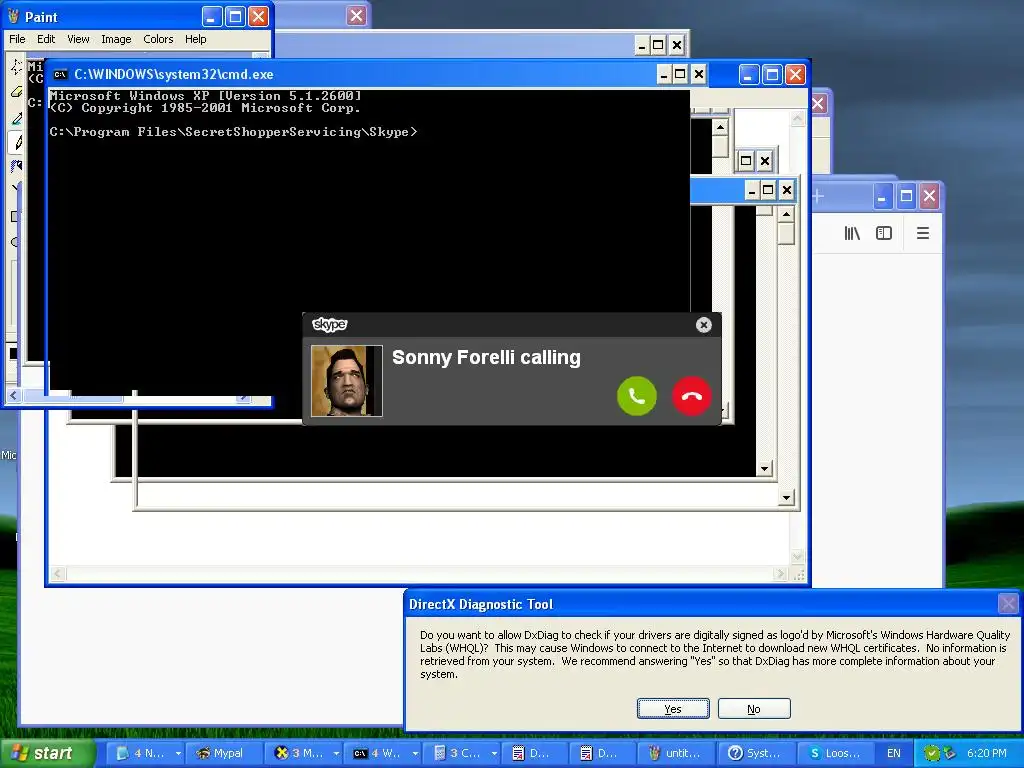
Task: Open a new tab with the browser plus
Action: click(x=818, y=196)
